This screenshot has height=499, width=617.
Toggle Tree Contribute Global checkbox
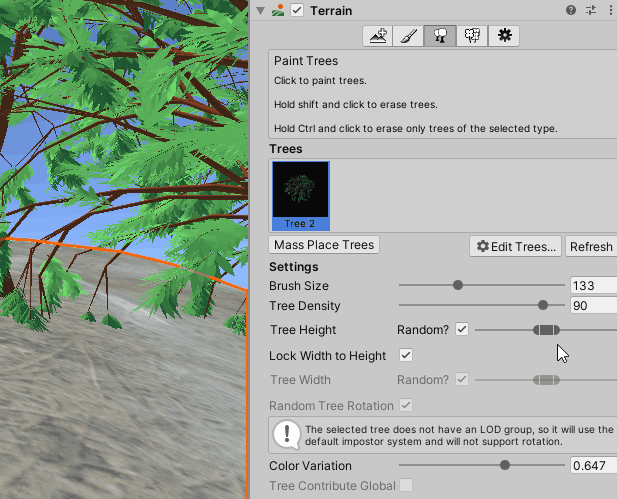click(x=406, y=485)
